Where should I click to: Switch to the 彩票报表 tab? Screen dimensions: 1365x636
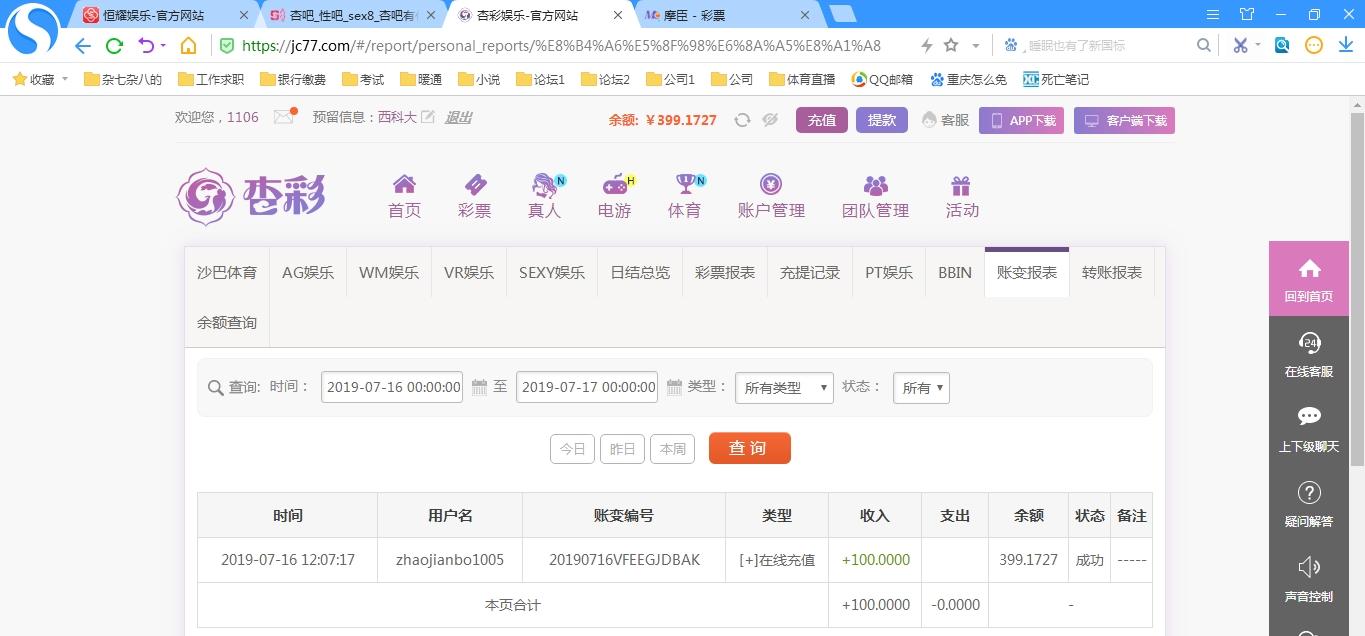(x=725, y=272)
